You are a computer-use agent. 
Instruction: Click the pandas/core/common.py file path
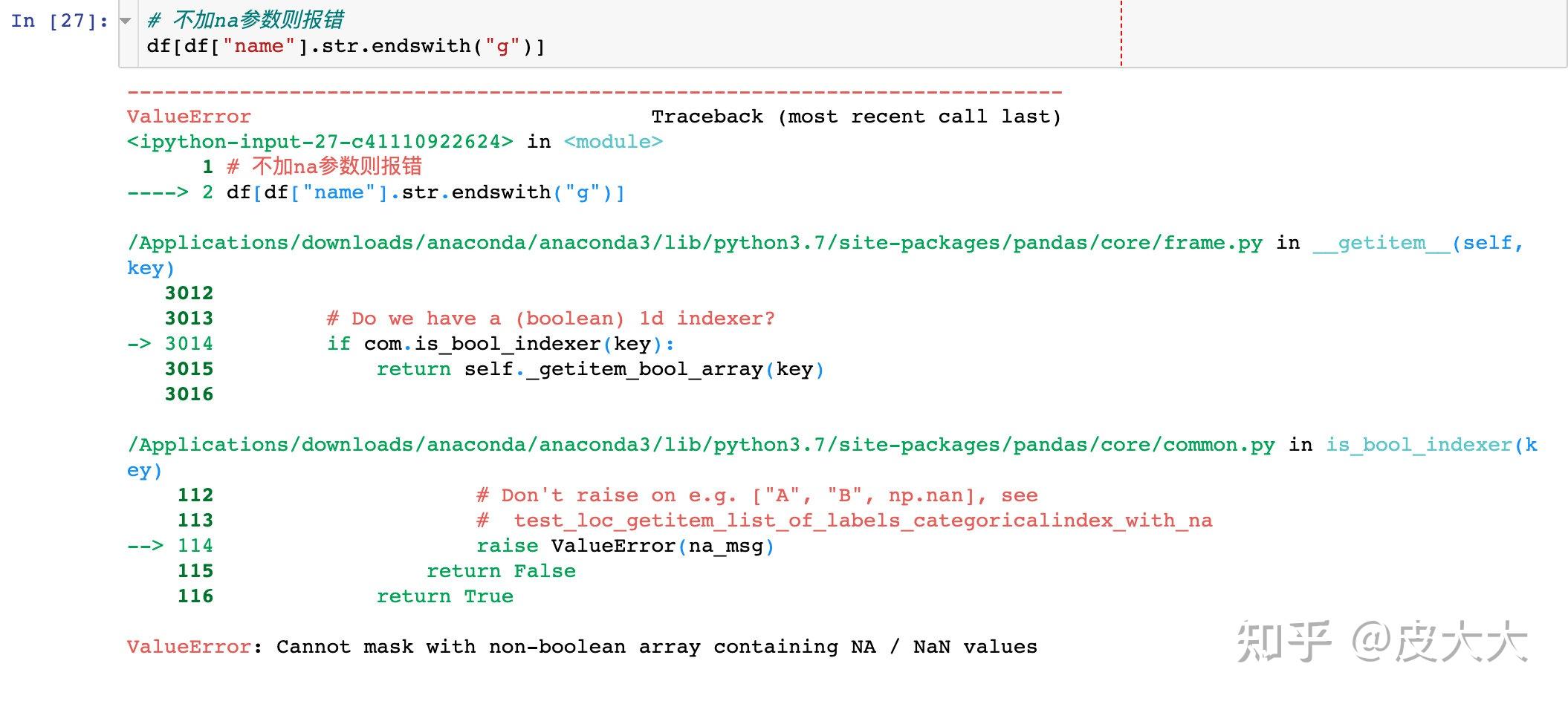pyautogui.click(x=701, y=446)
